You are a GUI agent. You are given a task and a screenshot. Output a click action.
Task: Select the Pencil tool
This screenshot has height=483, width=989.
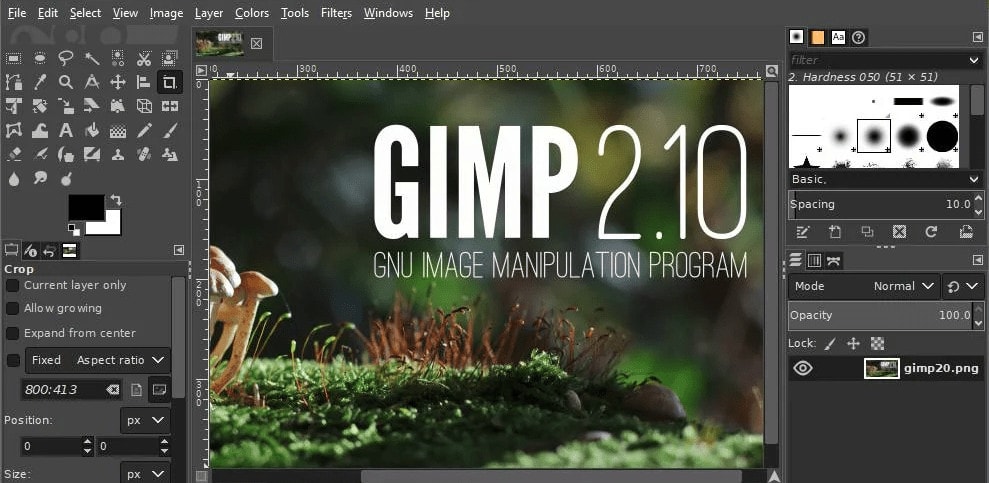click(x=144, y=131)
